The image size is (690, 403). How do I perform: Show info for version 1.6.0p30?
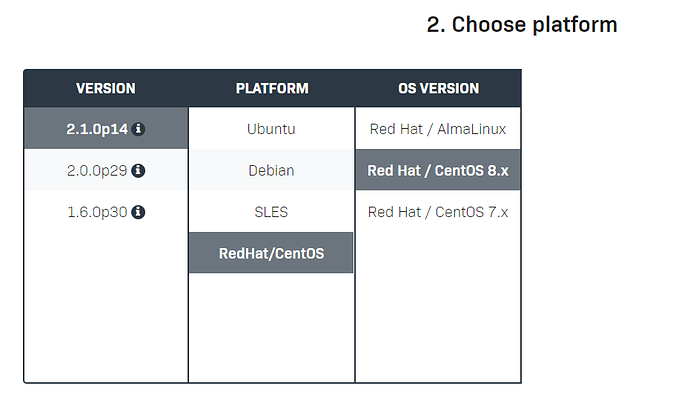pyautogui.click(x=139, y=212)
